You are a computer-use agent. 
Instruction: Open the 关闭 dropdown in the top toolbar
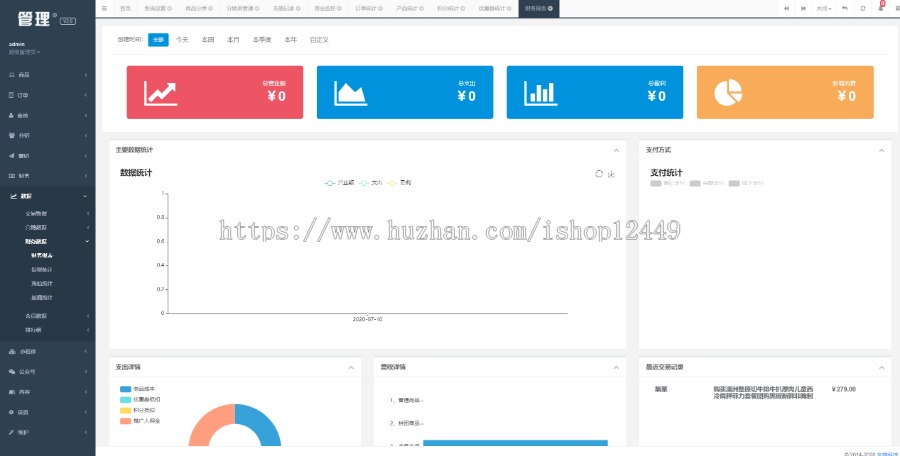click(823, 8)
